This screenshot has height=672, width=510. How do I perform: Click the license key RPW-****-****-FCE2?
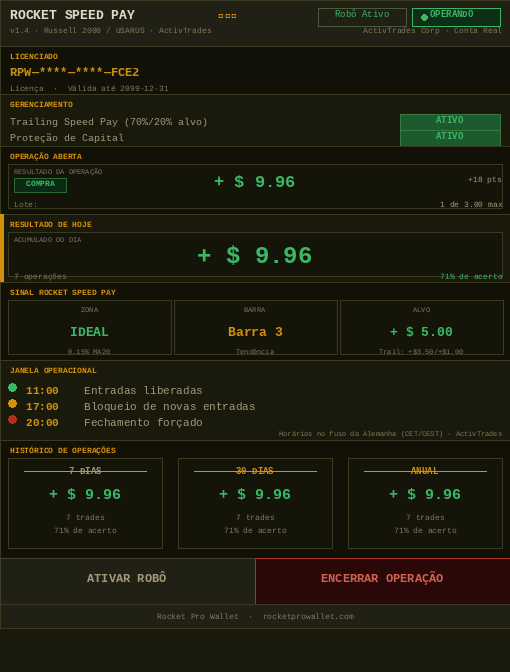tap(75, 72)
